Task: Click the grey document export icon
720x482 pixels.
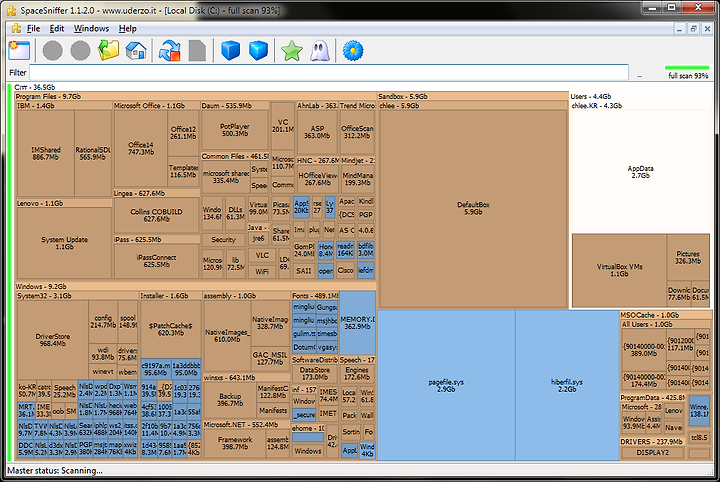Action: point(197,50)
